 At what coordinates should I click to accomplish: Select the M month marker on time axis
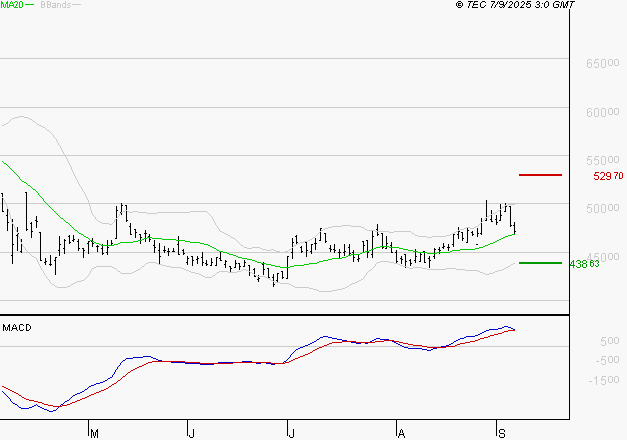coord(94,432)
